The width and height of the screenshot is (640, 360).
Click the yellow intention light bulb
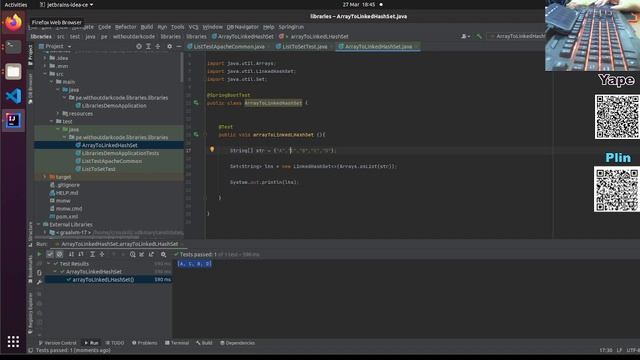pos(212,150)
